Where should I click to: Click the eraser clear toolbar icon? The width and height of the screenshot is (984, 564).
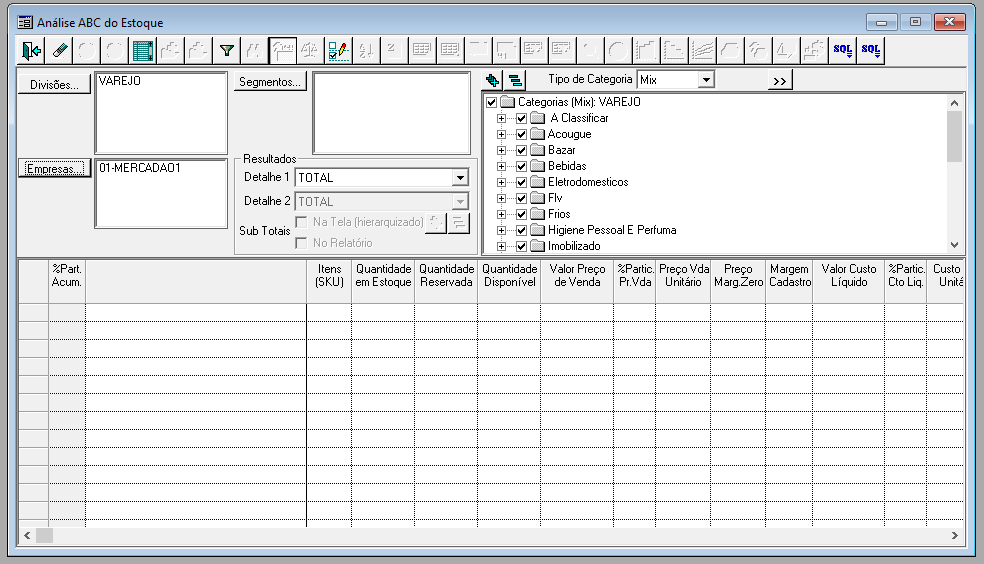click(60, 50)
